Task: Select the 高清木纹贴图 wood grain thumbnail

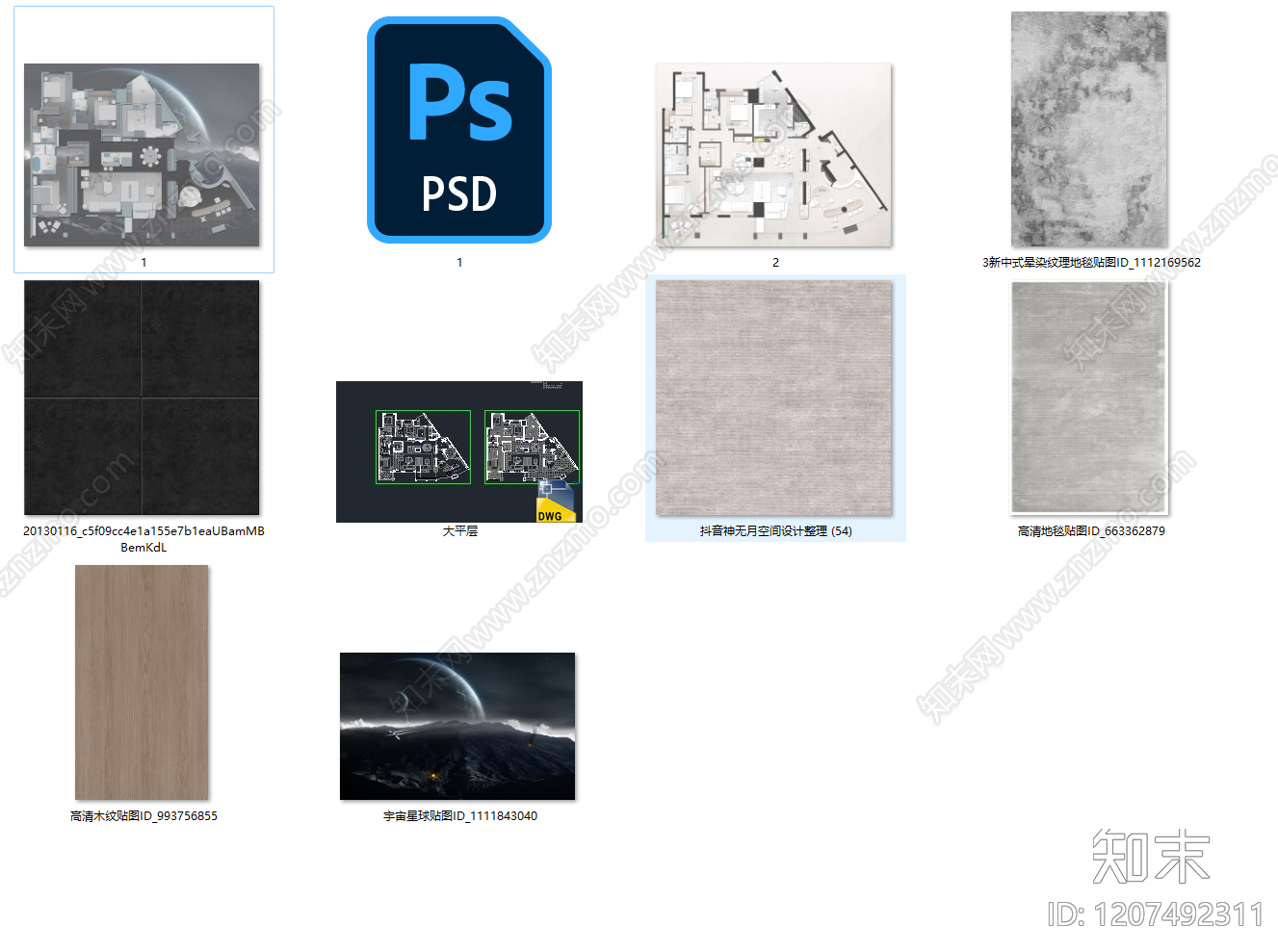Action: (x=142, y=682)
